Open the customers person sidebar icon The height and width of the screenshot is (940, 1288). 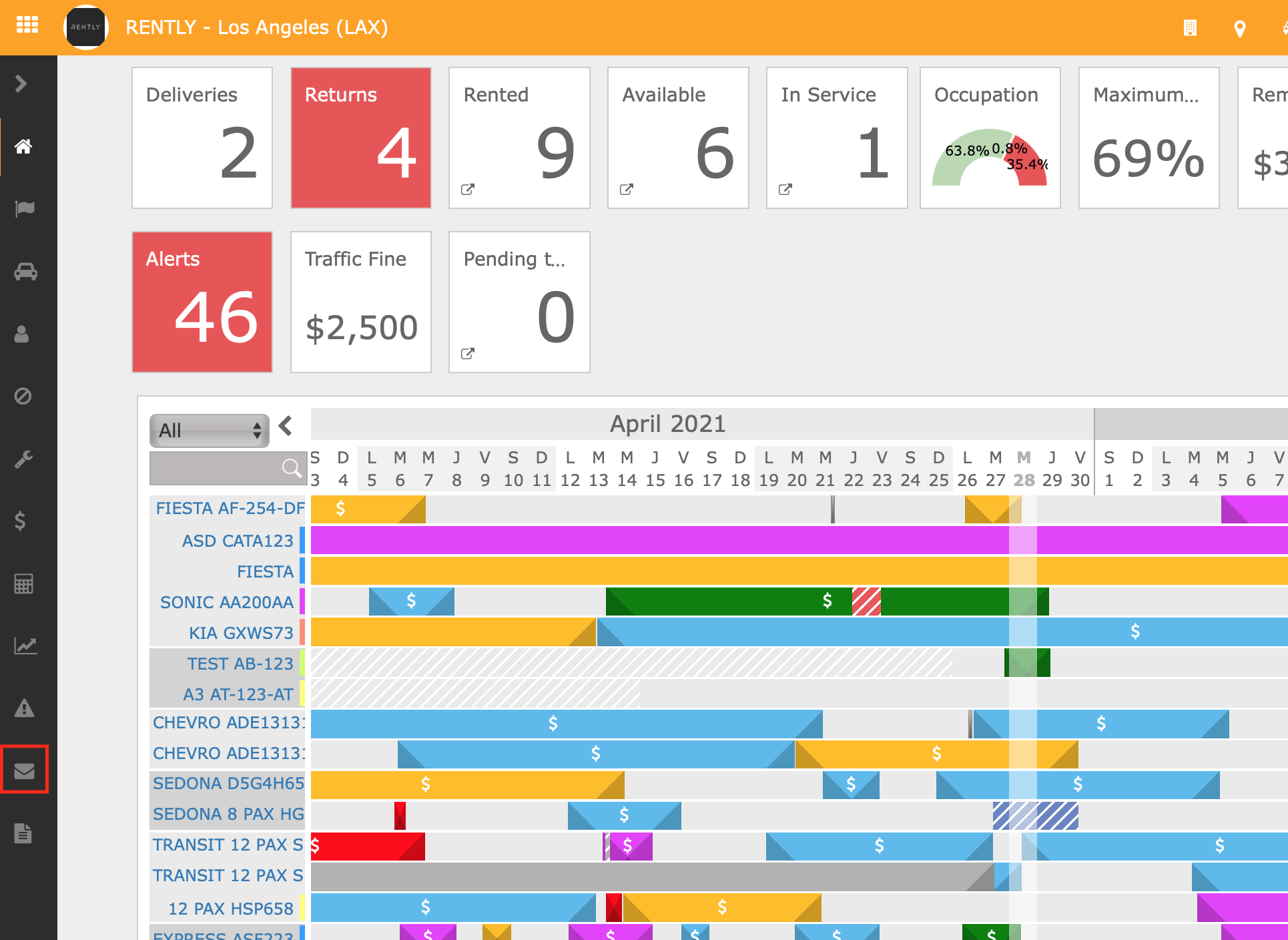pyautogui.click(x=22, y=333)
